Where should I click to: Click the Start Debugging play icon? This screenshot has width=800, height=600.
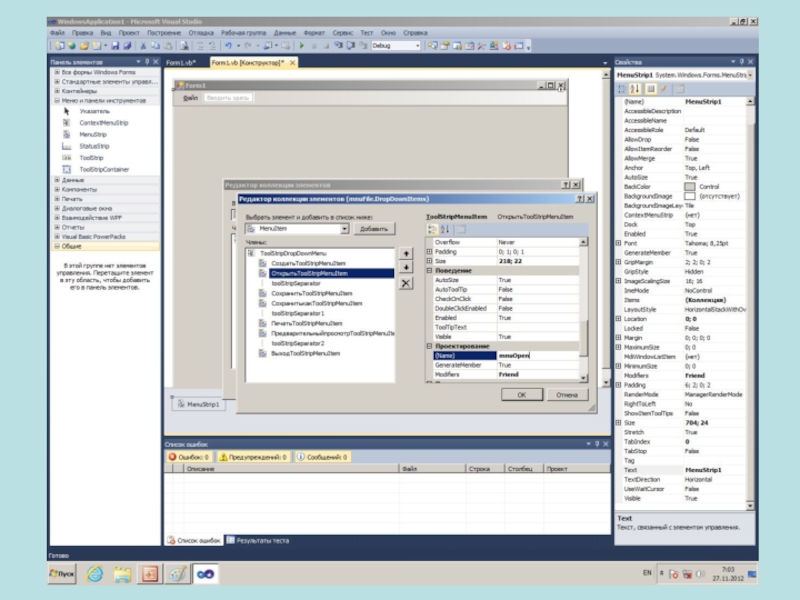click(x=302, y=46)
